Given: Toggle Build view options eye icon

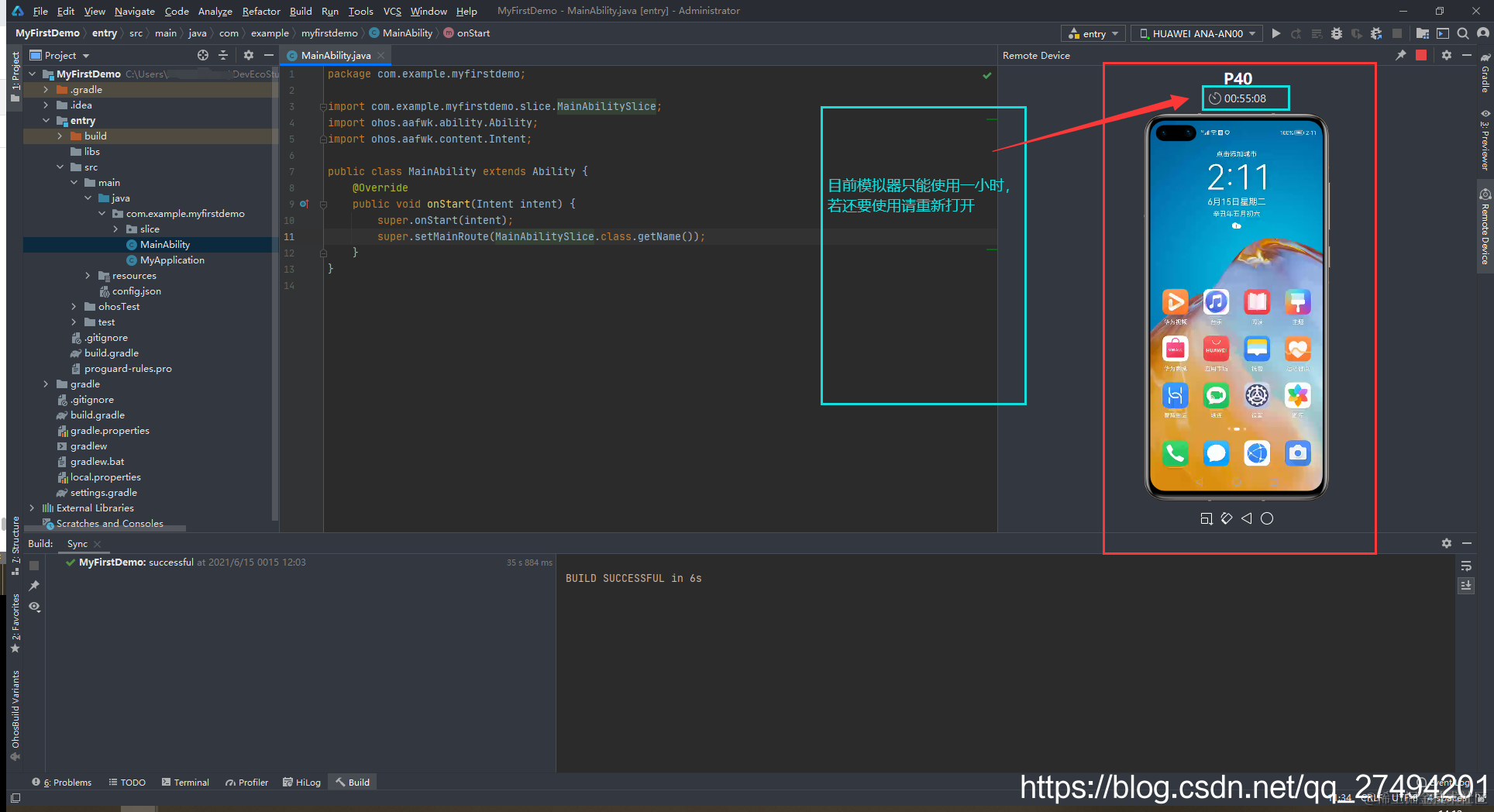Looking at the screenshot, I should 34,607.
